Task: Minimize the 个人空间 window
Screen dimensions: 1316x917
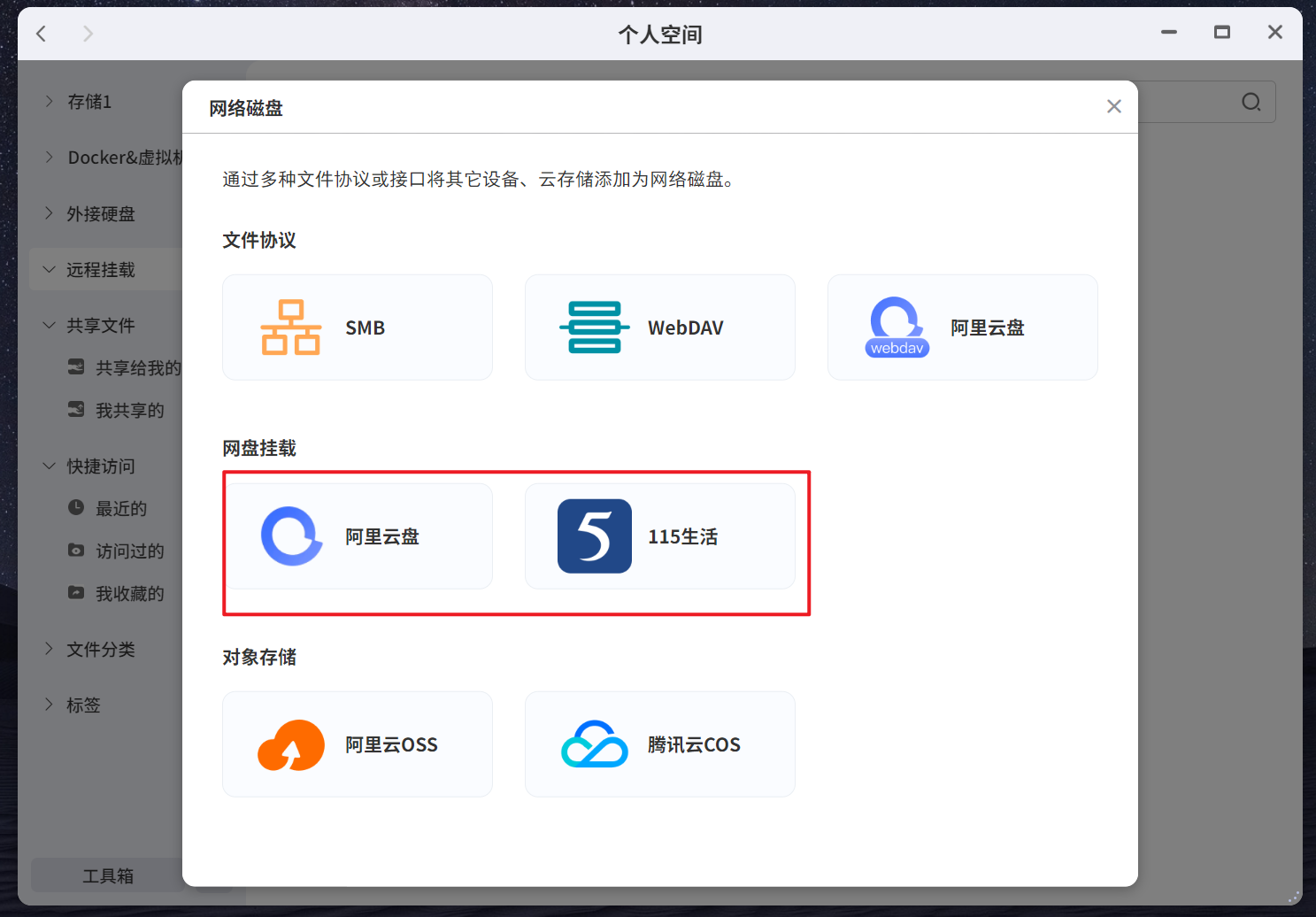Action: coord(1169,33)
